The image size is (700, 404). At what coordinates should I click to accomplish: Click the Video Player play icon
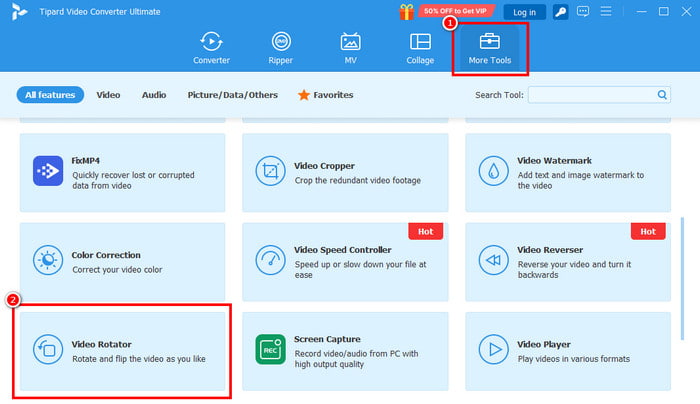click(x=493, y=349)
